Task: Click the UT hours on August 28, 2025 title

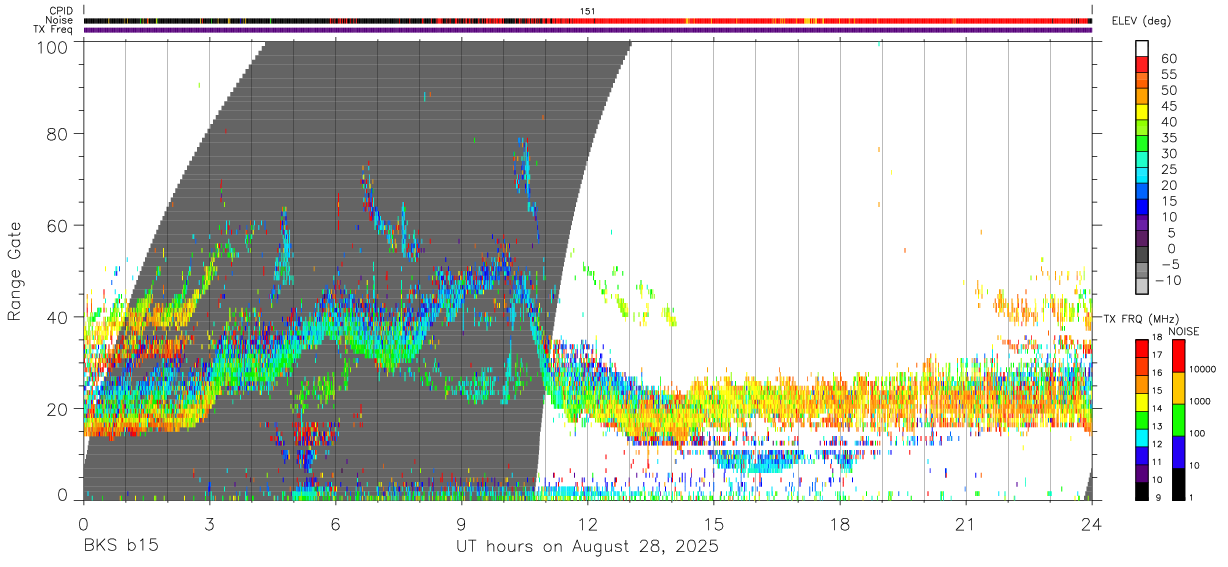Action: pos(588,547)
